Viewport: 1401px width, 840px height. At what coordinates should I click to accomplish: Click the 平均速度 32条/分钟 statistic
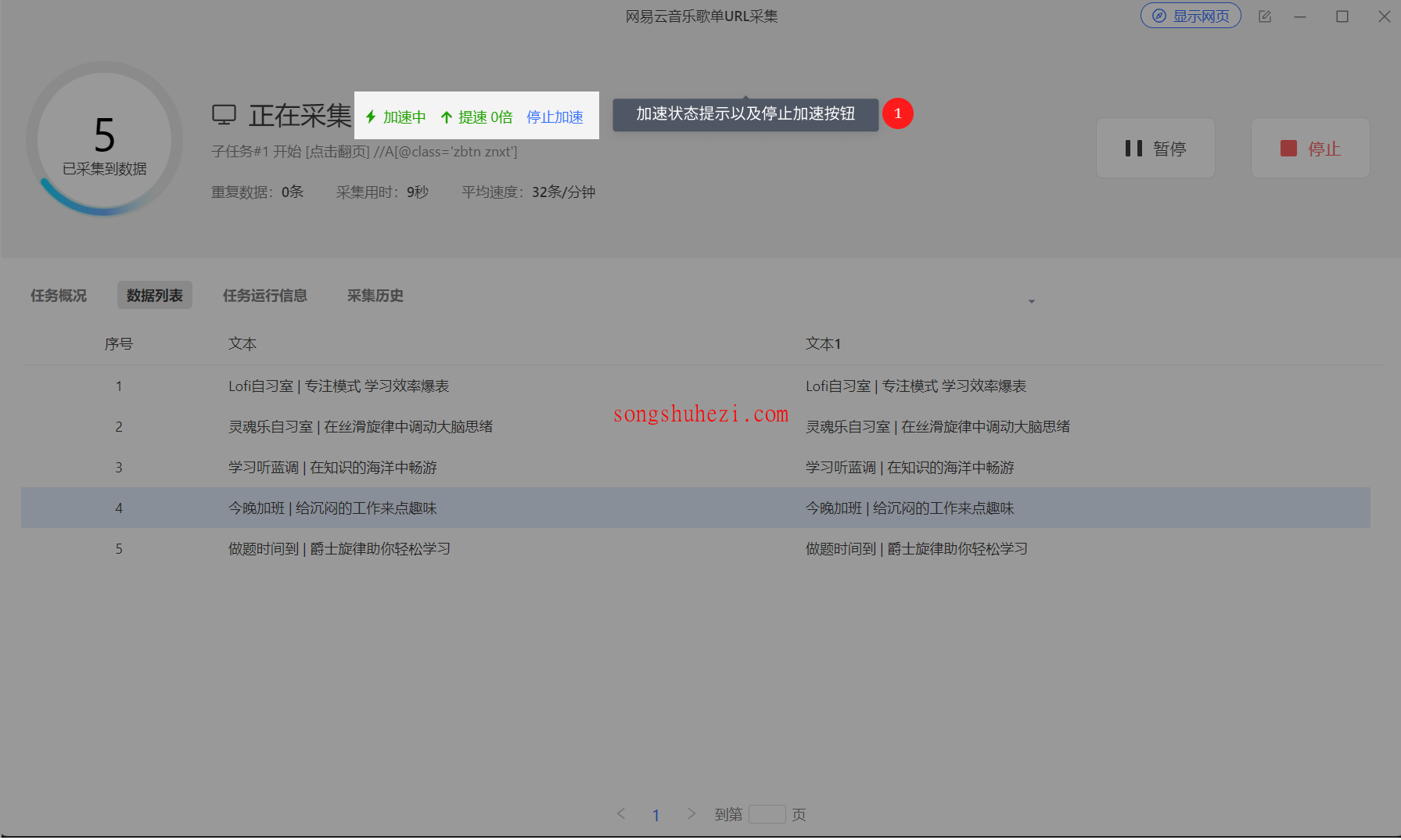(x=528, y=192)
